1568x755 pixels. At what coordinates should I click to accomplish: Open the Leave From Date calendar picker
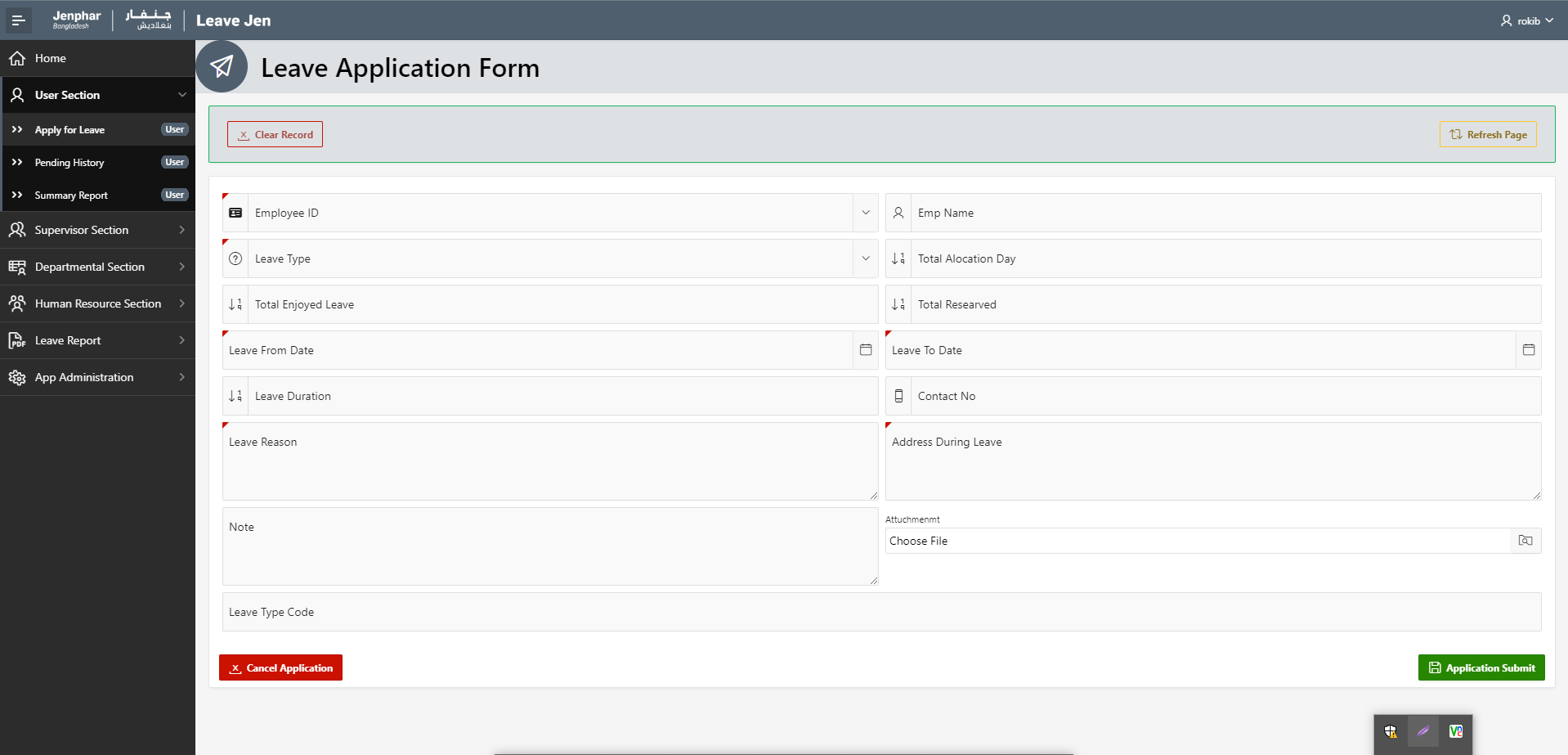pos(866,350)
